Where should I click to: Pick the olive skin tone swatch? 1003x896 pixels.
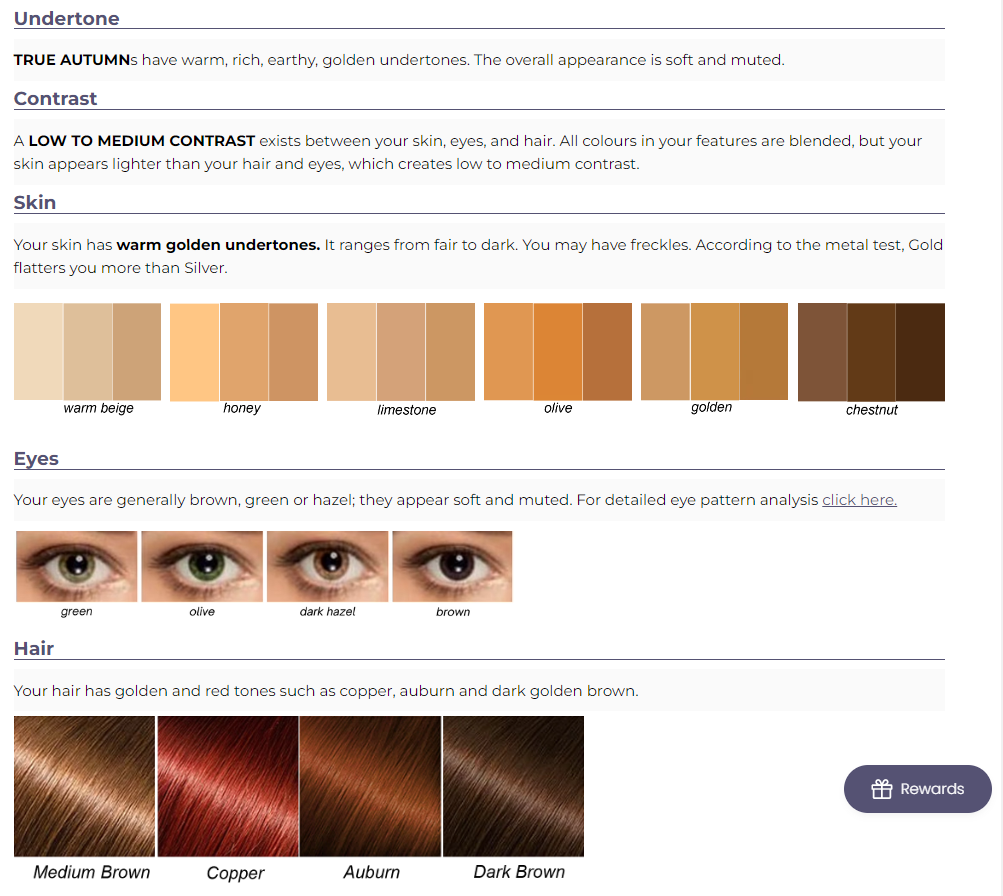click(x=558, y=352)
